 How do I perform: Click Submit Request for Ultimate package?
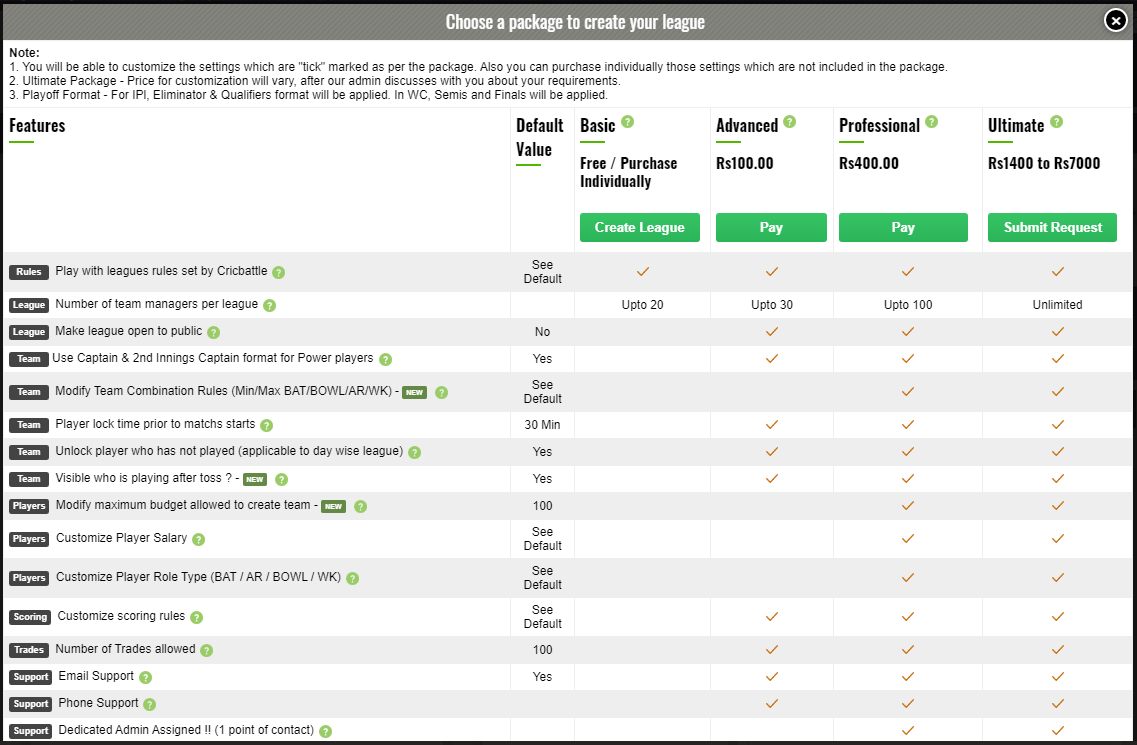(x=1053, y=227)
